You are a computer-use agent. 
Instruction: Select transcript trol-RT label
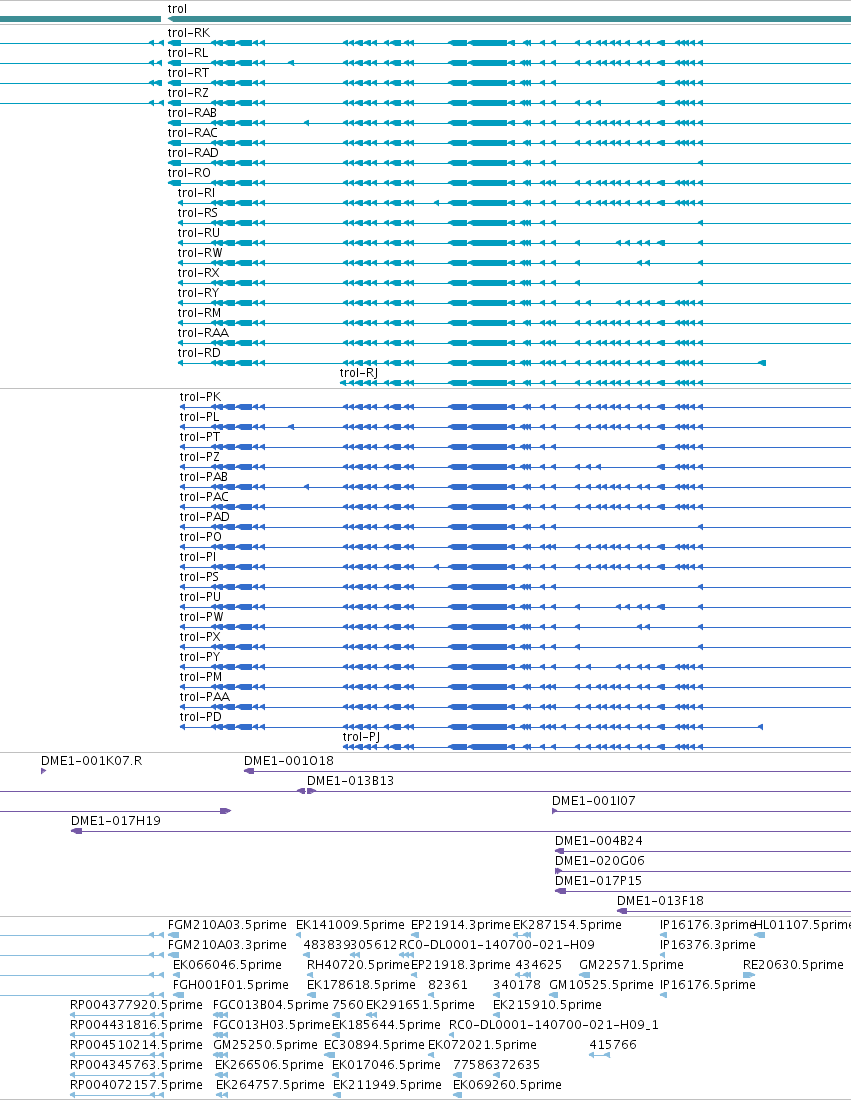[x=188, y=73]
